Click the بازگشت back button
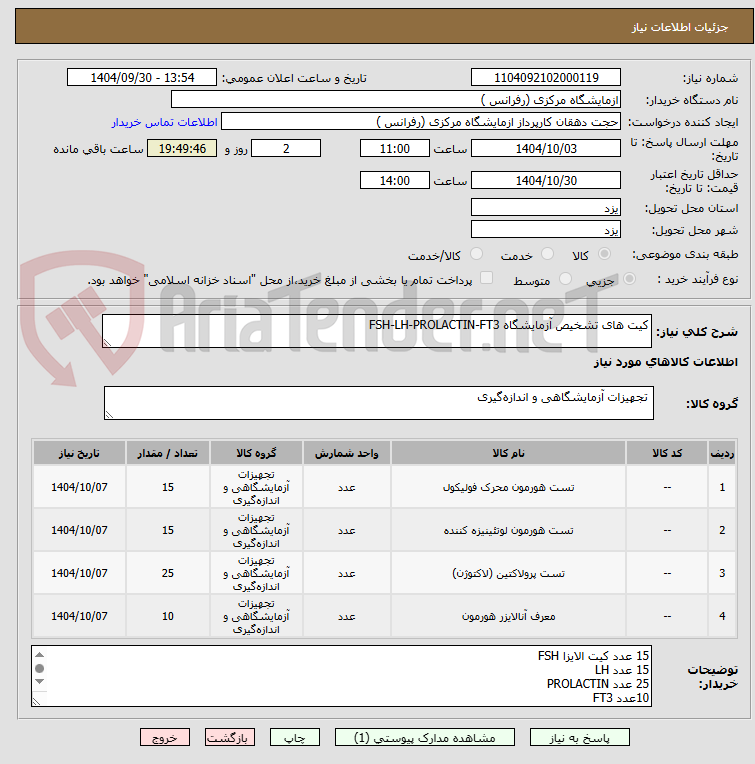 pos(229,737)
